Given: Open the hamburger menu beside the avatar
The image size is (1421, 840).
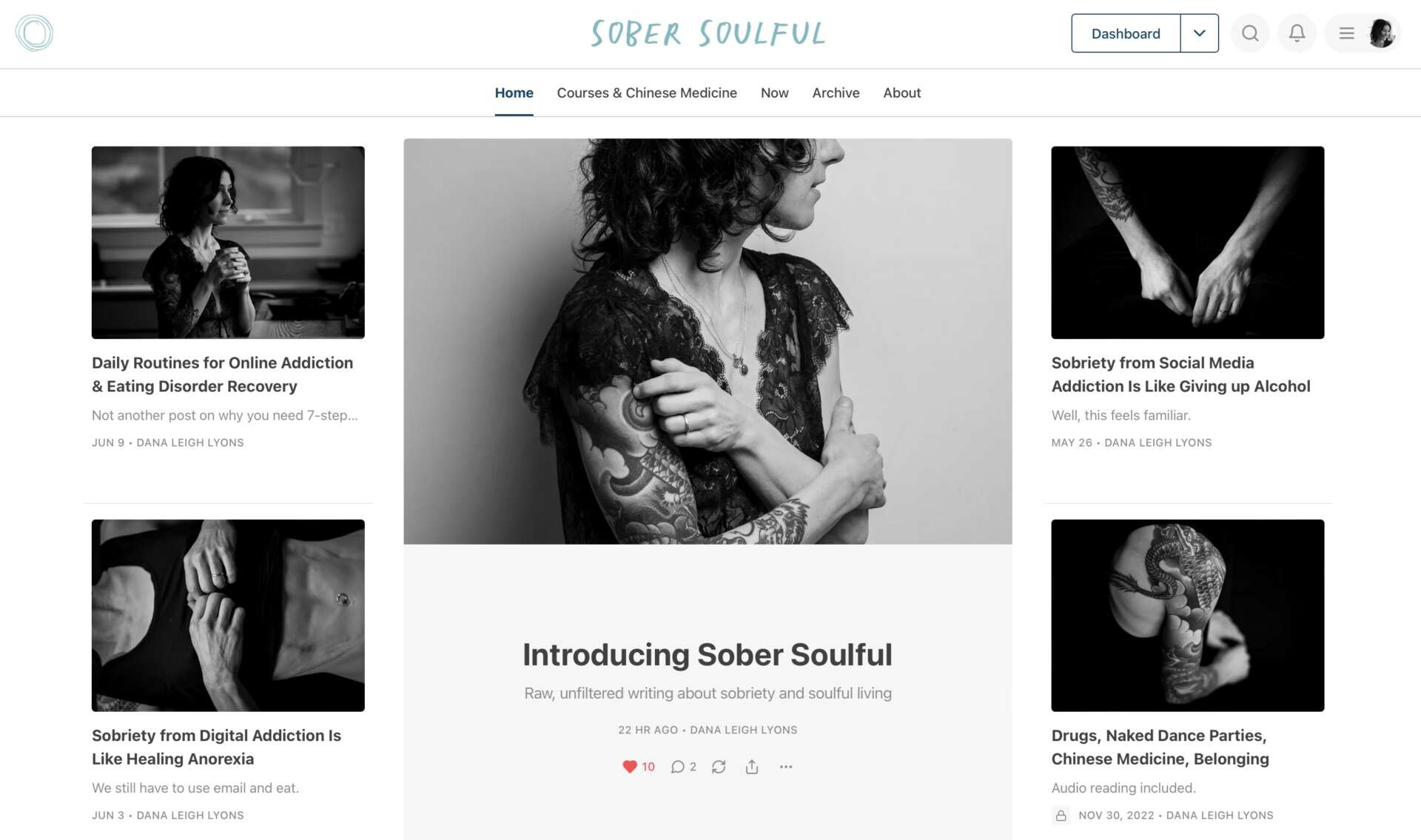Looking at the screenshot, I should [1346, 33].
